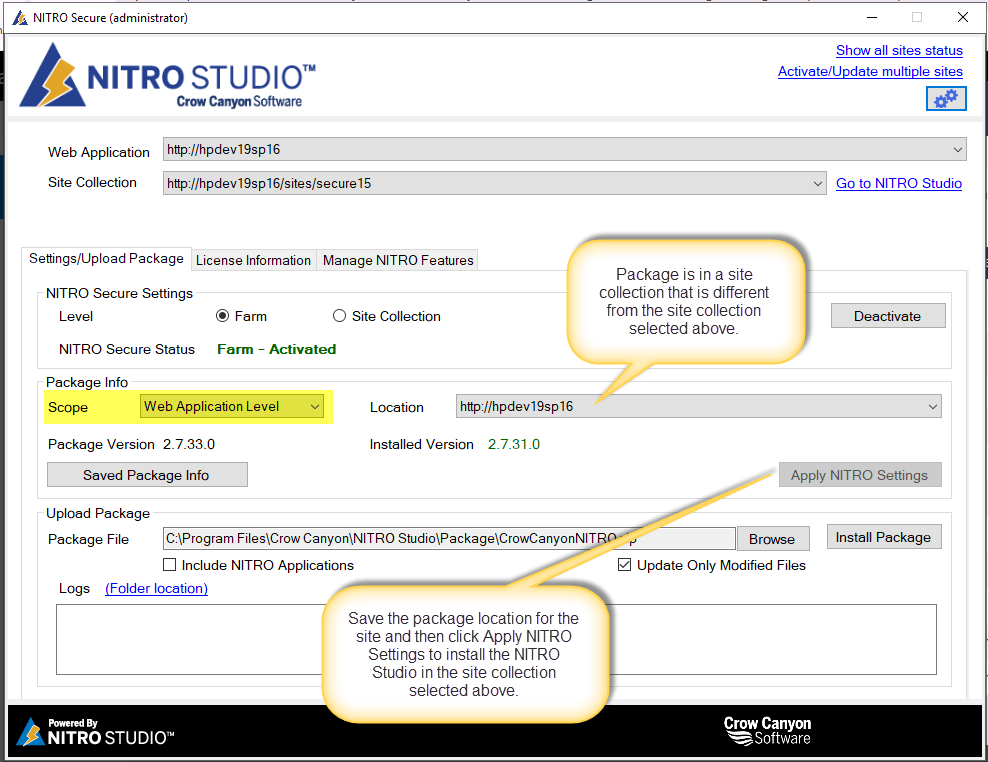Click the Farm - Activated status text
988x762 pixels.
[277, 349]
